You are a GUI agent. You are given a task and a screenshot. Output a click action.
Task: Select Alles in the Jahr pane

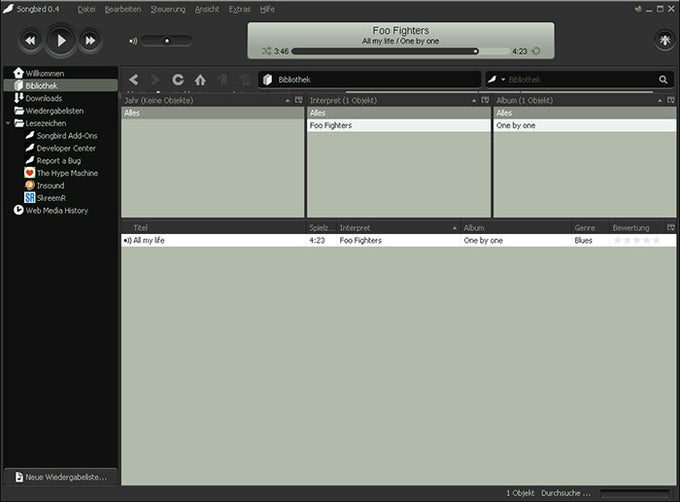(213, 113)
